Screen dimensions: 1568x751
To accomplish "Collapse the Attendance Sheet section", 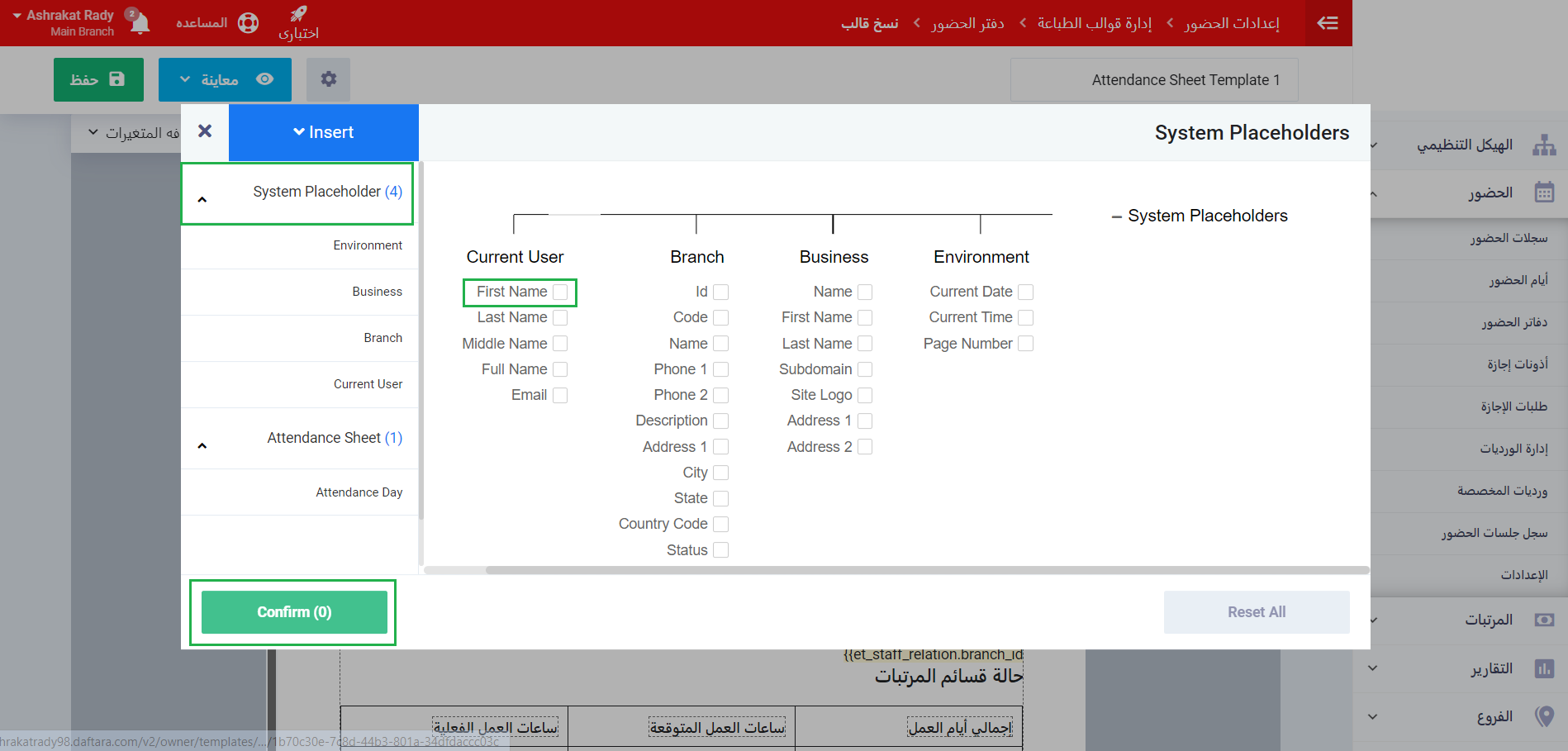I will 202,445.
